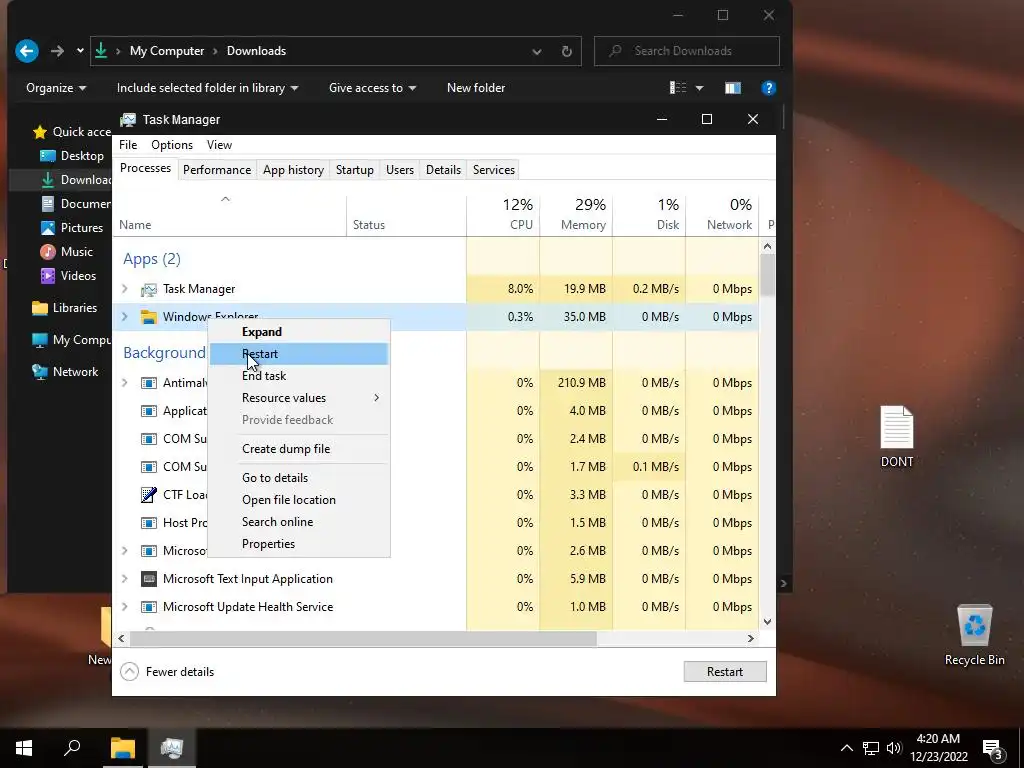Screen dimensions: 1024x768
Task: Open Resource values submenu in context menu
Action: 299,398
